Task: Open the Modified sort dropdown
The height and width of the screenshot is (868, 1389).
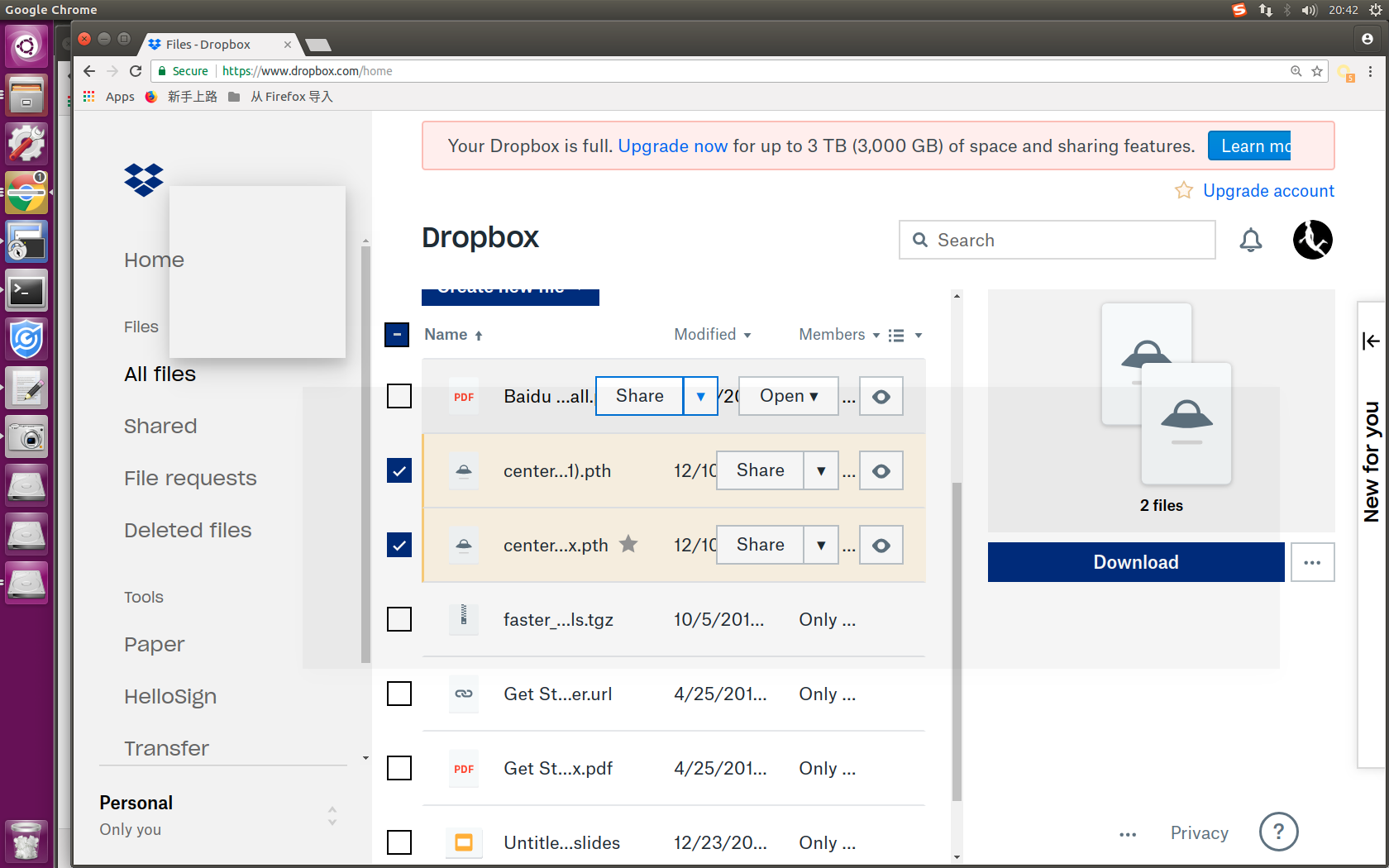Action: tap(712, 335)
